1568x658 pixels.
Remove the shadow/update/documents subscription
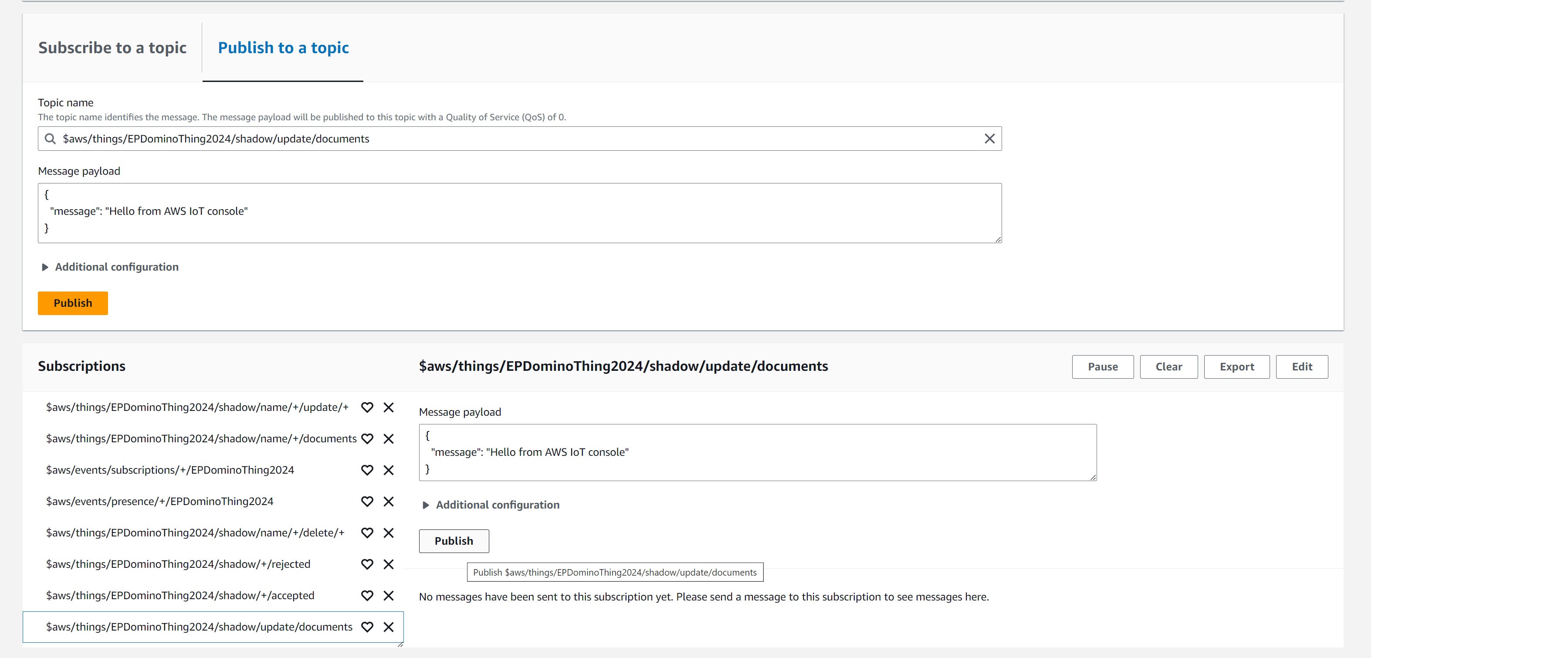click(x=388, y=627)
